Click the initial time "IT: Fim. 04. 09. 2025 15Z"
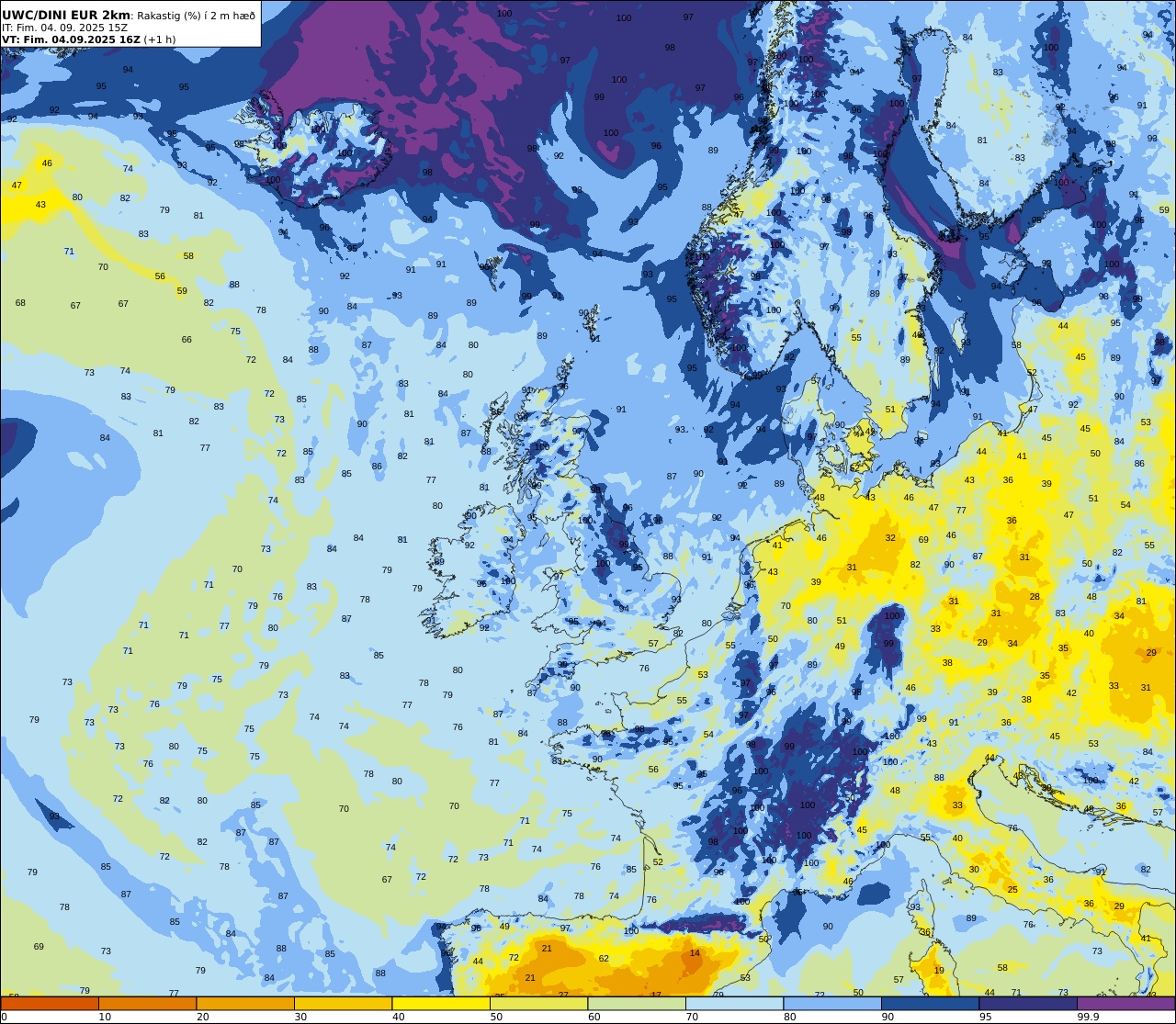 coord(65,28)
